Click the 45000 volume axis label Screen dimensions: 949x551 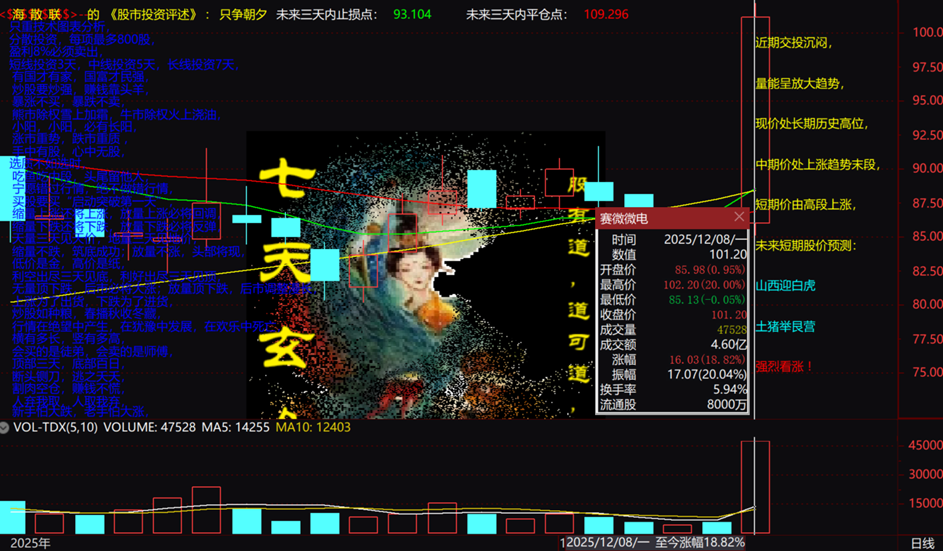[x=925, y=445]
